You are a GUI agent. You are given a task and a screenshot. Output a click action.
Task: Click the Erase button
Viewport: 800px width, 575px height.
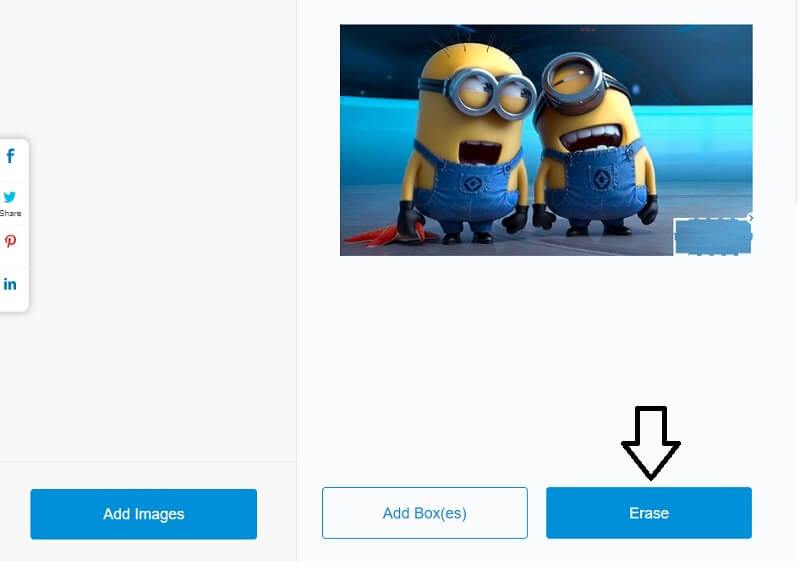point(648,513)
